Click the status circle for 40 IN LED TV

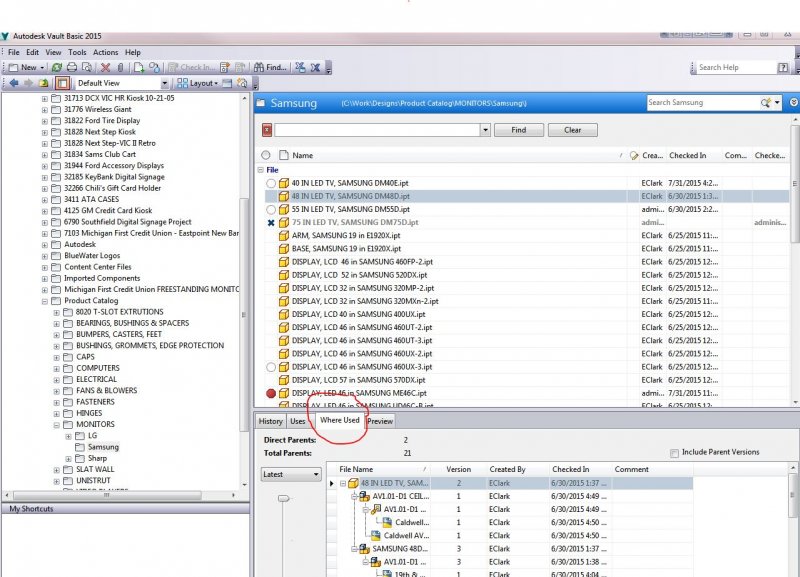pos(271,184)
